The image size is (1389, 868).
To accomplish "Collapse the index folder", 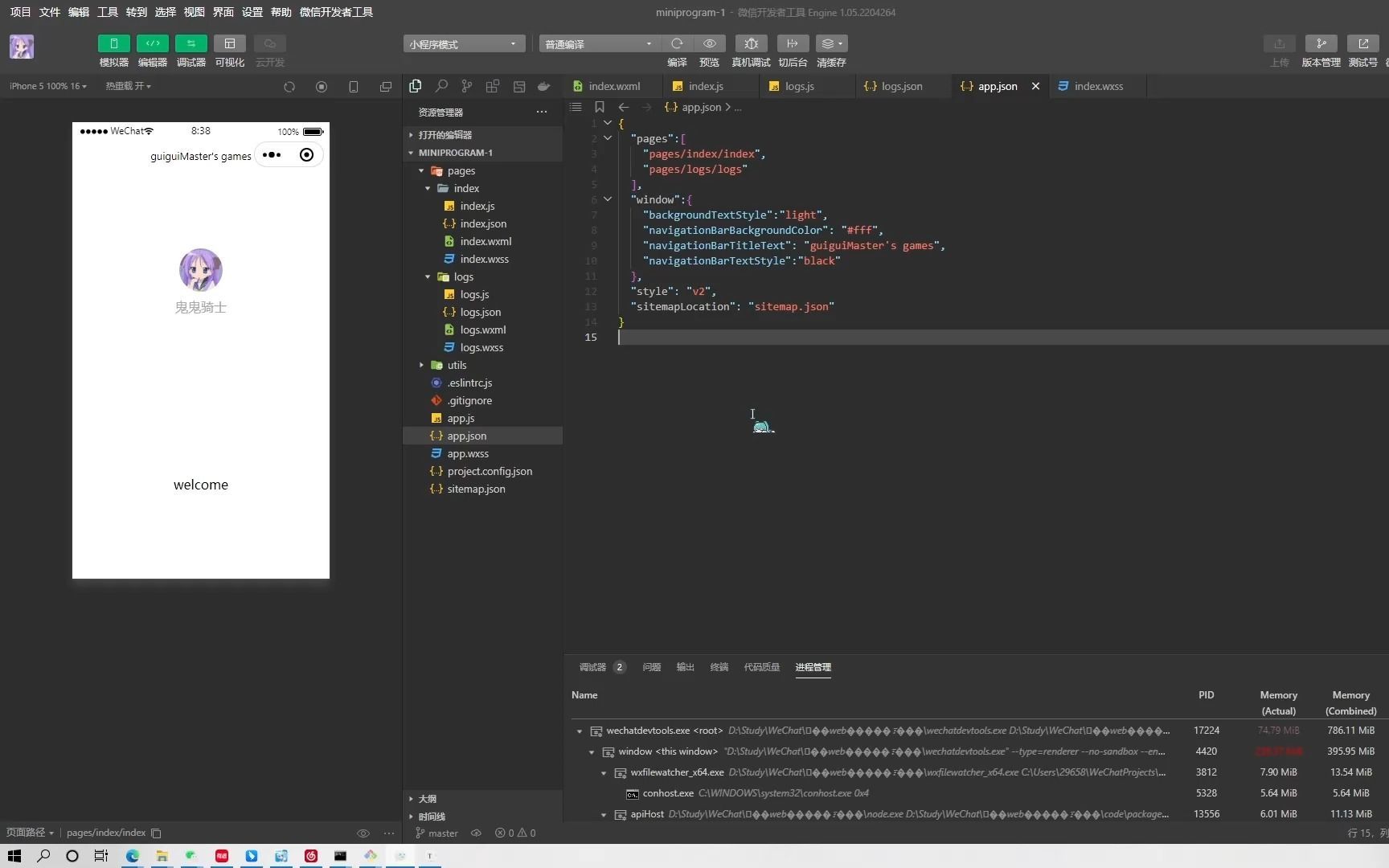I will [x=428, y=188].
